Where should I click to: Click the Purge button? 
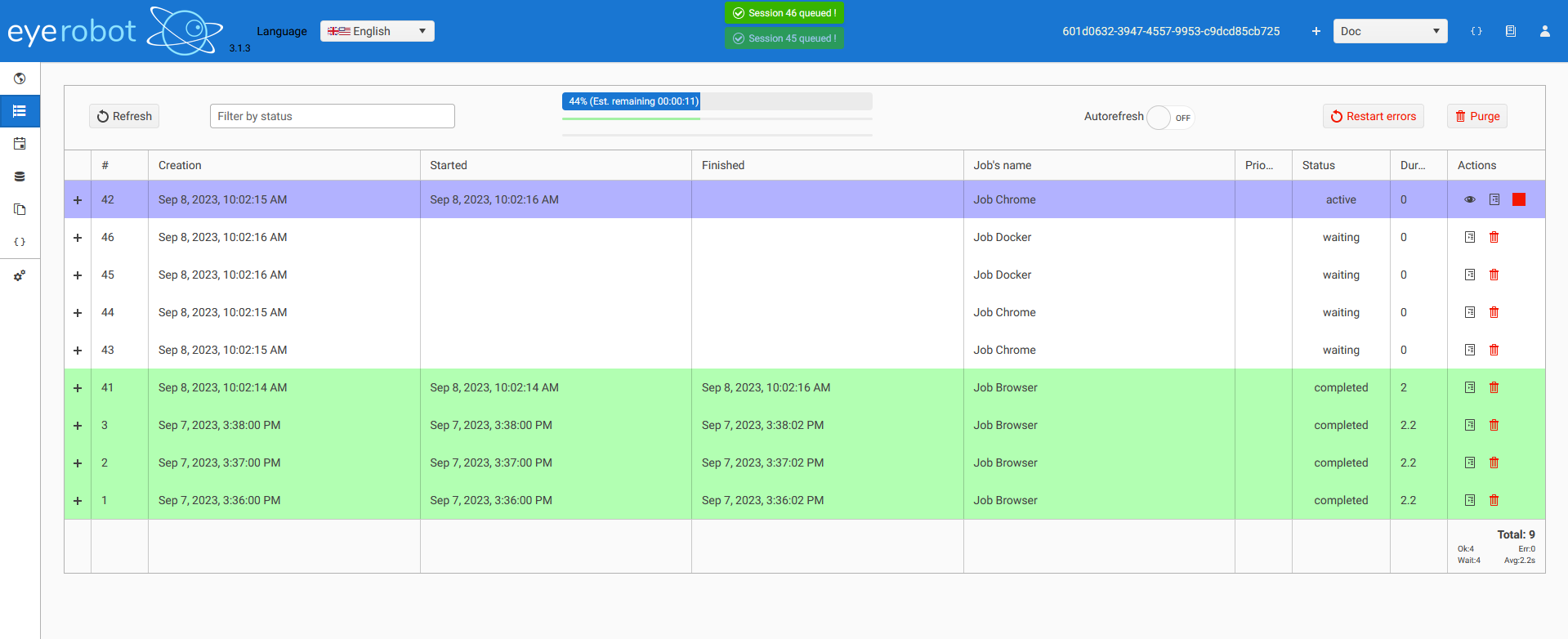[1477, 116]
